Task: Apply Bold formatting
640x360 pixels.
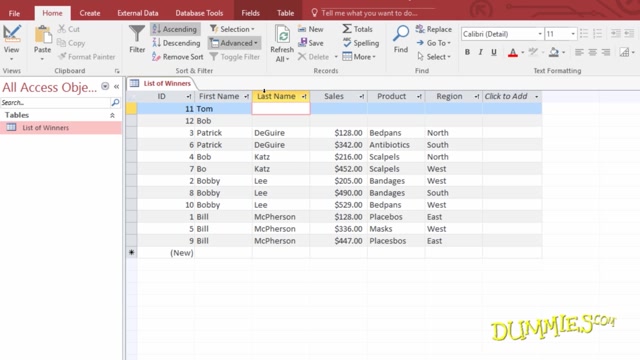Action: 467,52
